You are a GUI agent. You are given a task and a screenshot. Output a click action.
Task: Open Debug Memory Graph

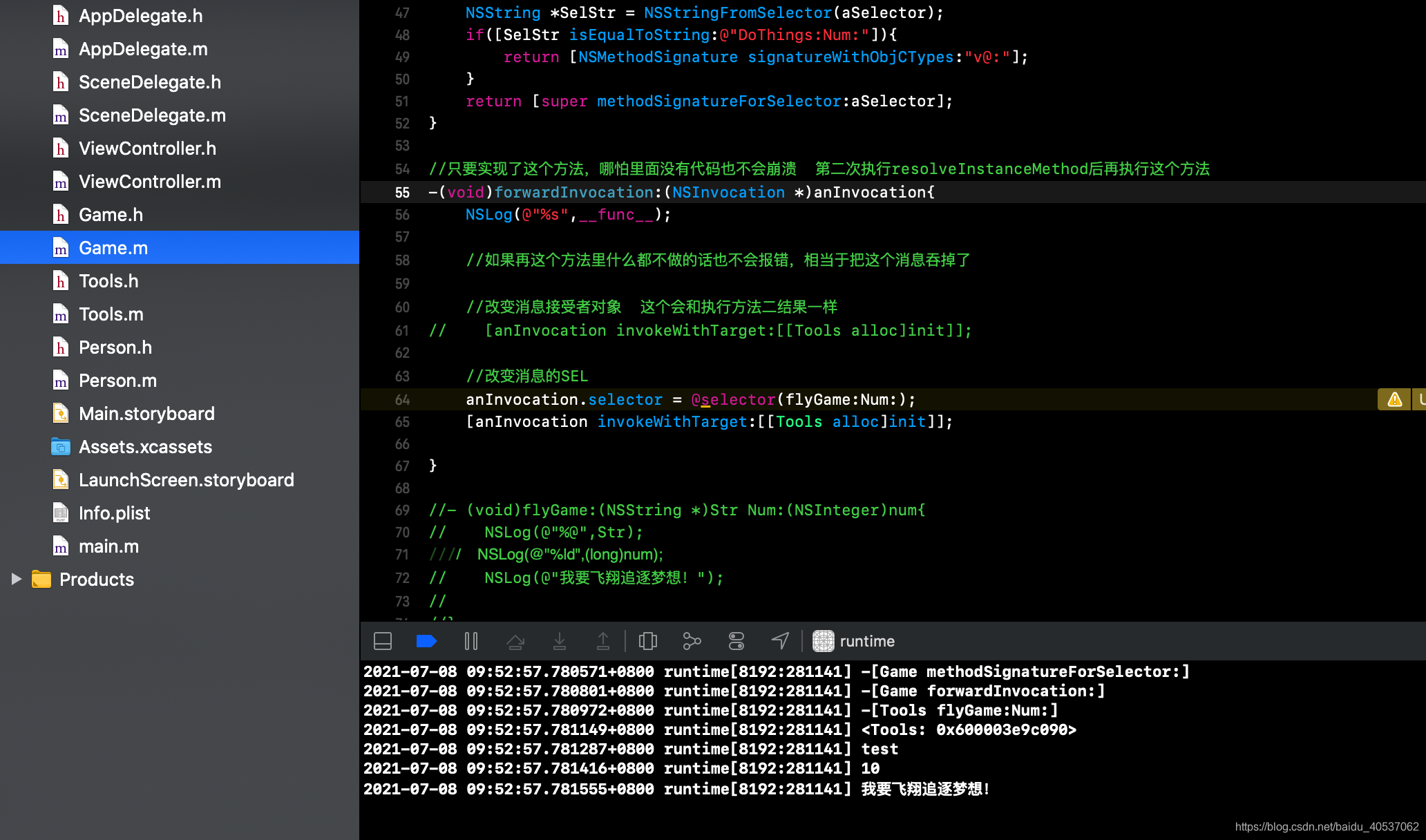coord(692,641)
